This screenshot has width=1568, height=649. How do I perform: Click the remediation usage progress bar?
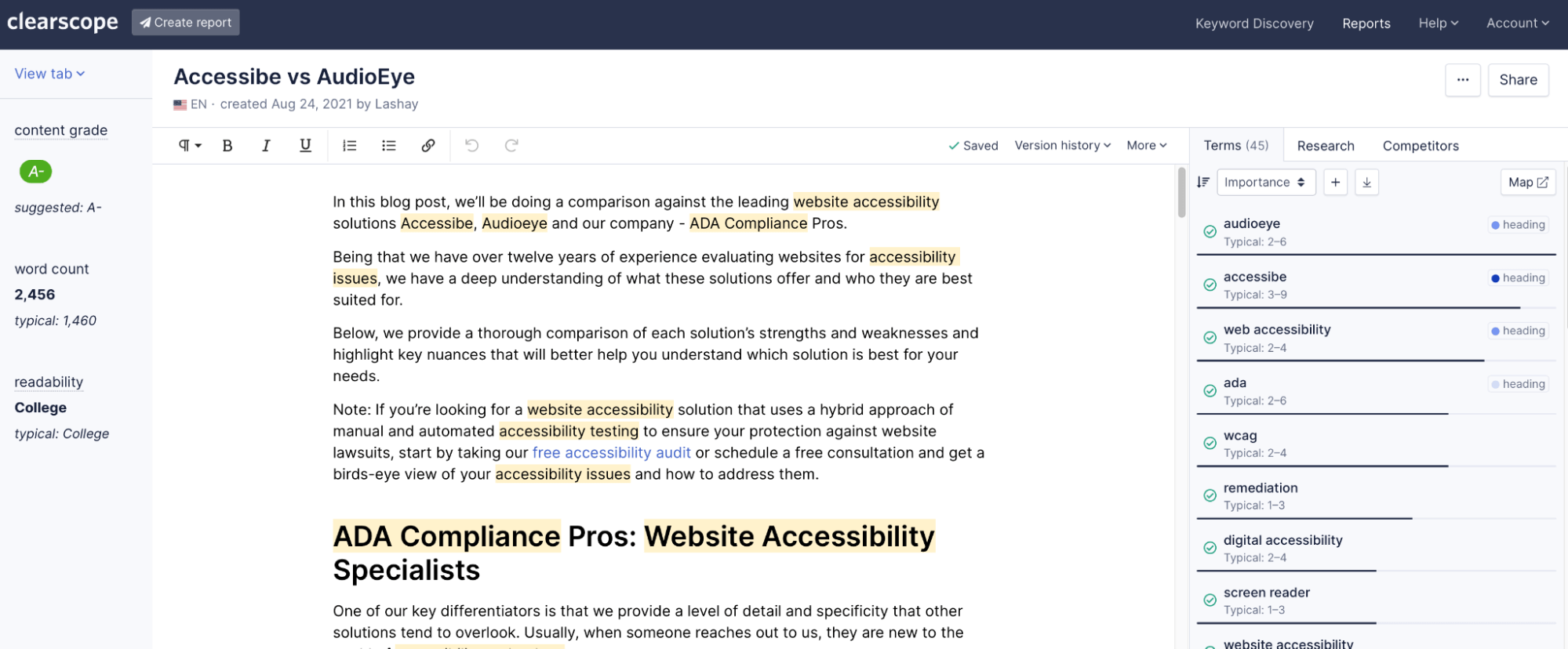click(1376, 518)
